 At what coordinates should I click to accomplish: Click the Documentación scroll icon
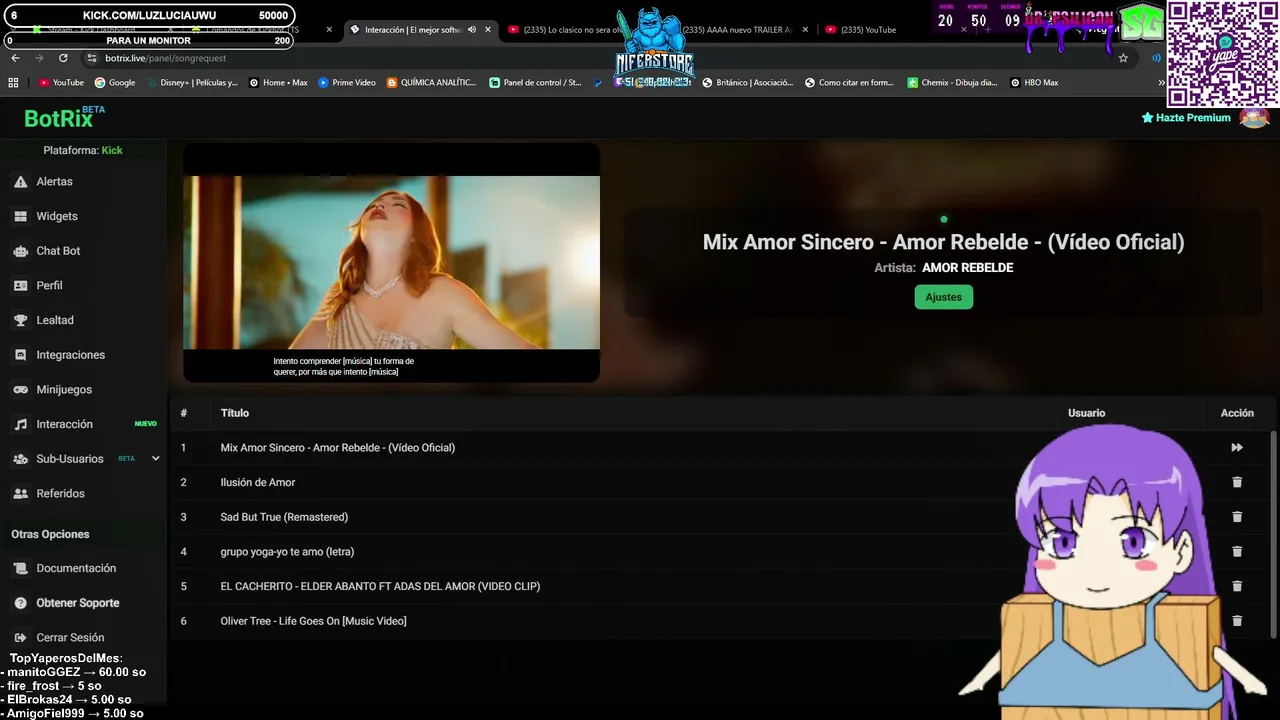(20, 568)
